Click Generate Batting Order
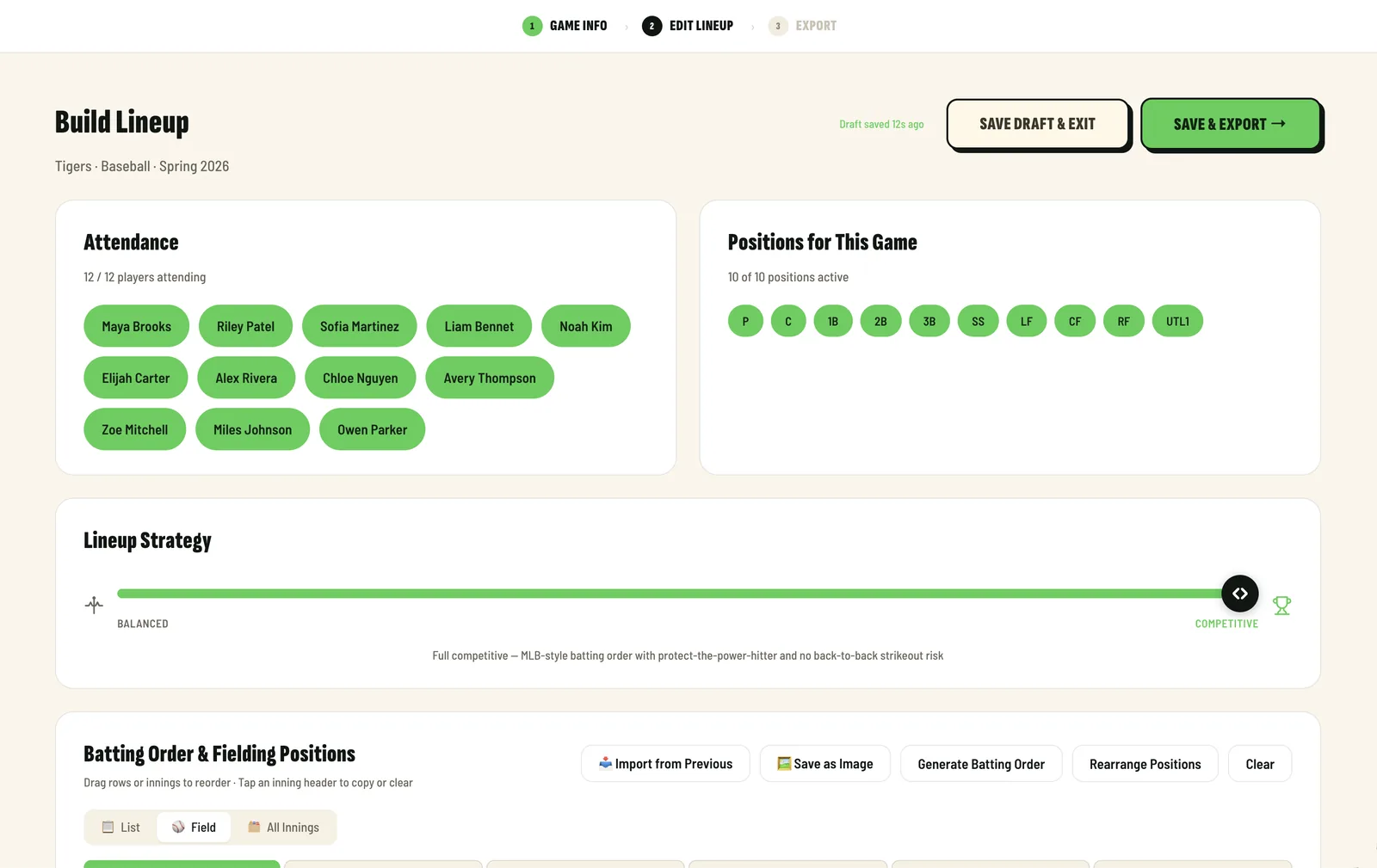This screenshot has height=868, width=1377. [981, 763]
